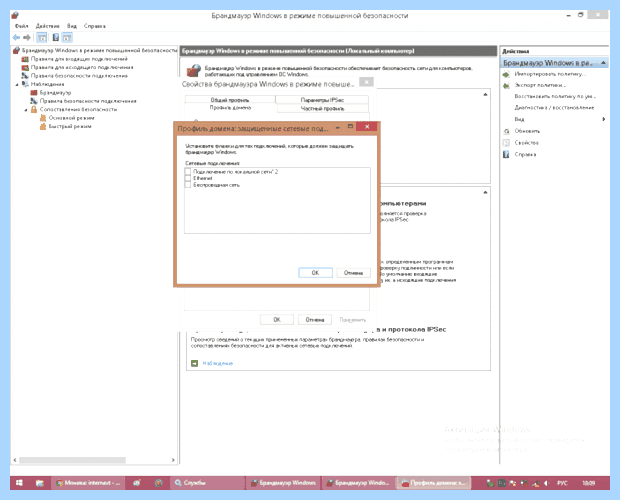This screenshot has width=620, height=500.
Task: Check the Беспроводная сеть checkbox
Action: tap(188, 185)
